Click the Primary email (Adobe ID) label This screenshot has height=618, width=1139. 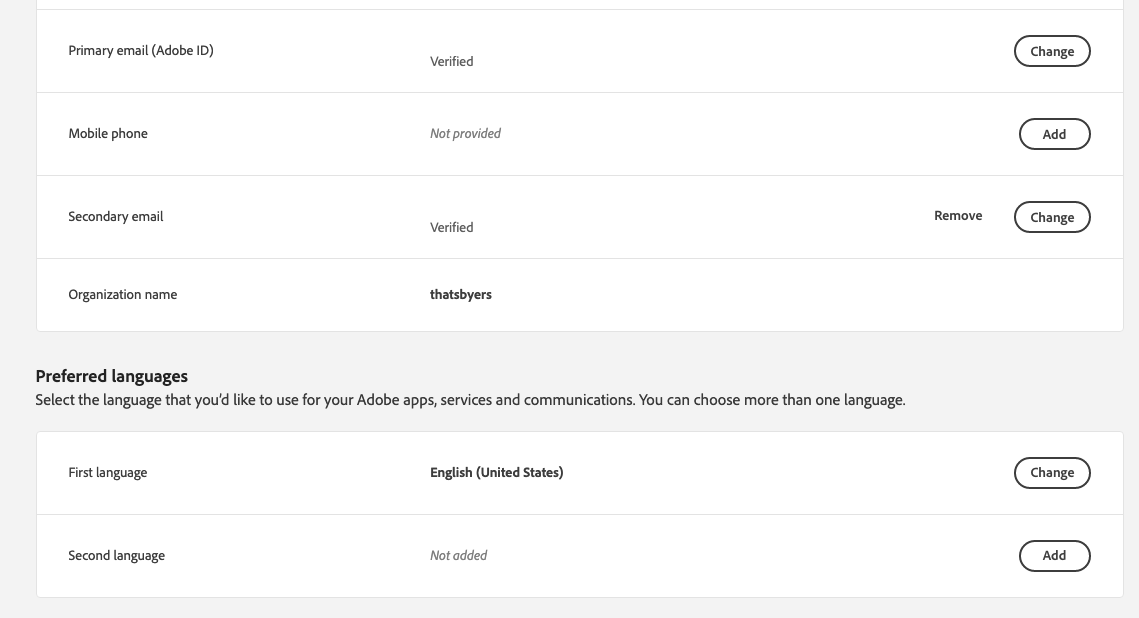click(x=140, y=50)
